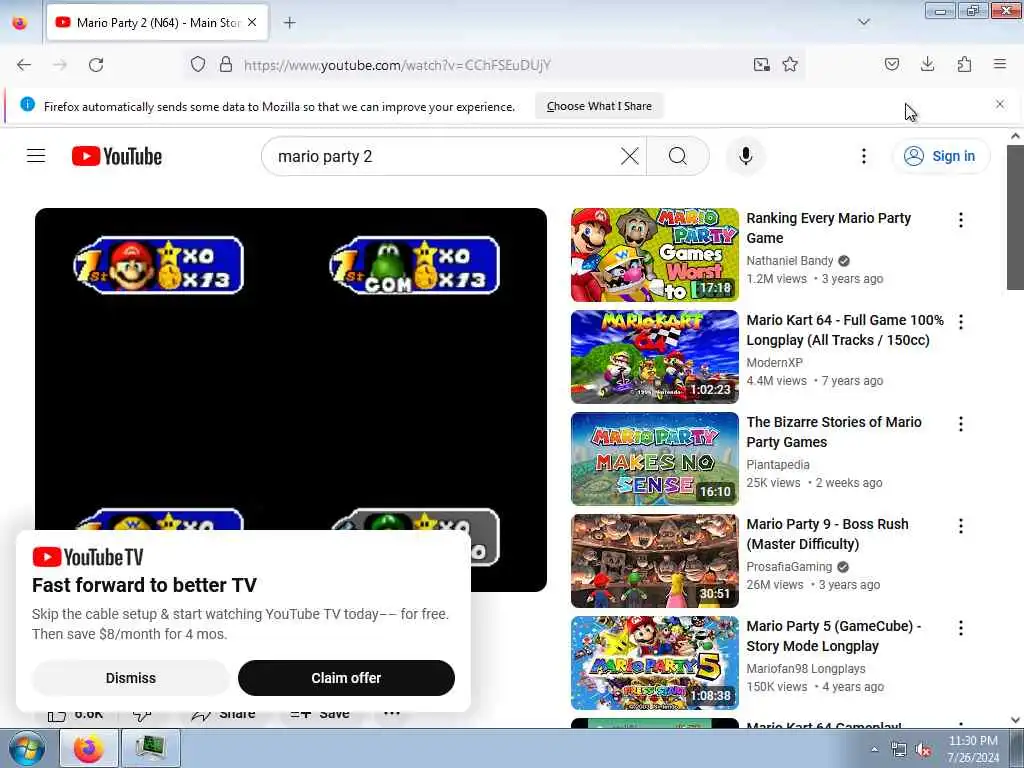
Task: Open the shield tracking protection icon
Action: click(x=198, y=64)
